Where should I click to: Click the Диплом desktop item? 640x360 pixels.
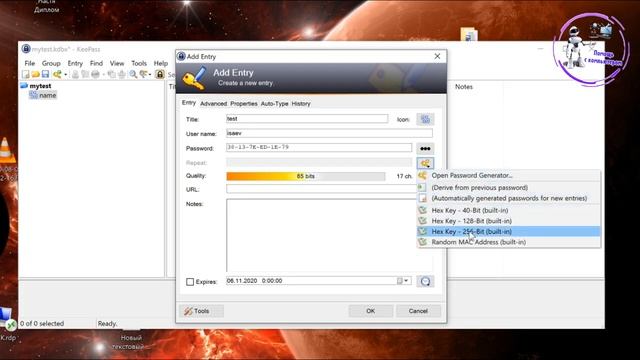point(47,10)
